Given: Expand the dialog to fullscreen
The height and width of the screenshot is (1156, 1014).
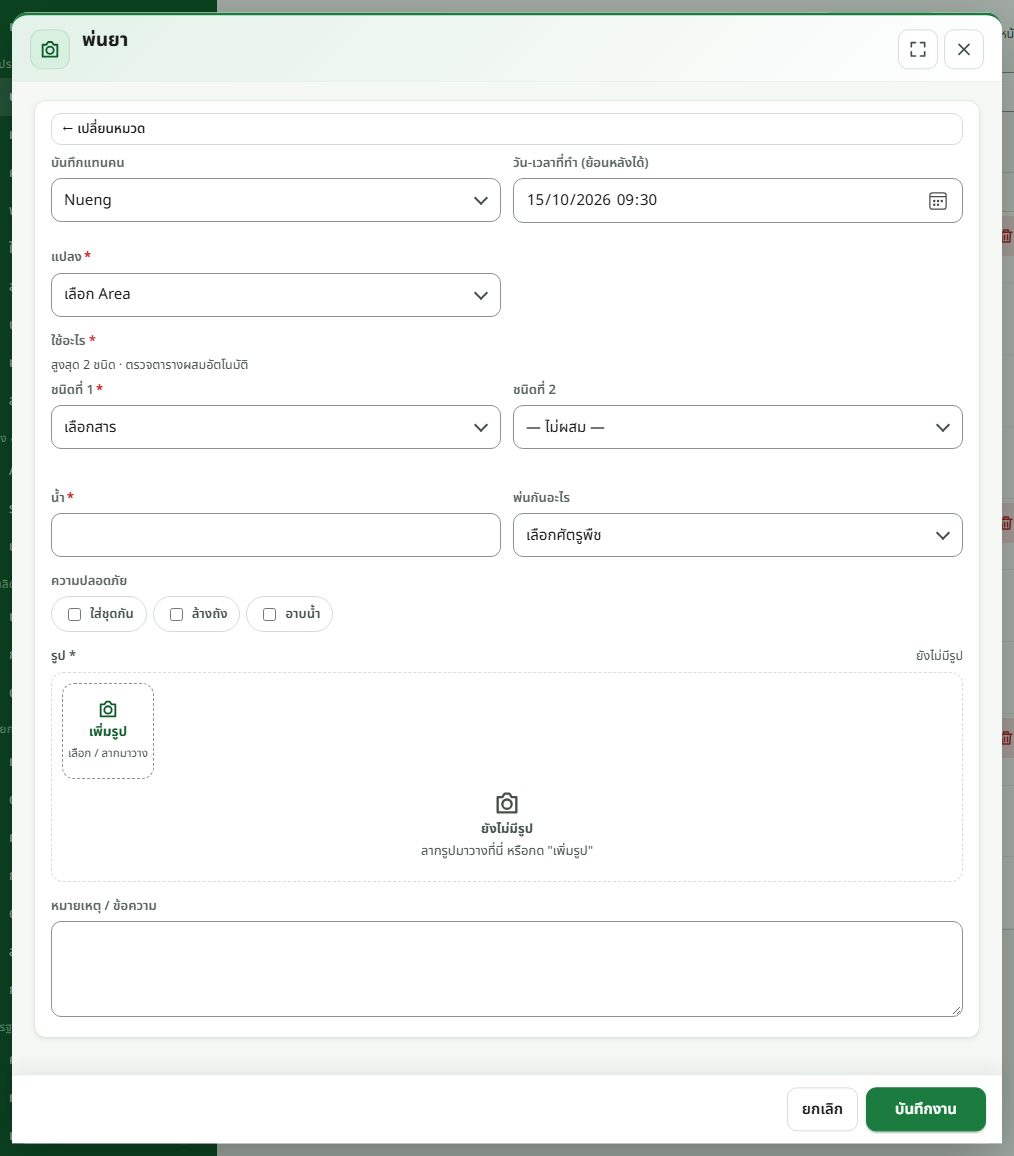Looking at the screenshot, I should [917, 49].
